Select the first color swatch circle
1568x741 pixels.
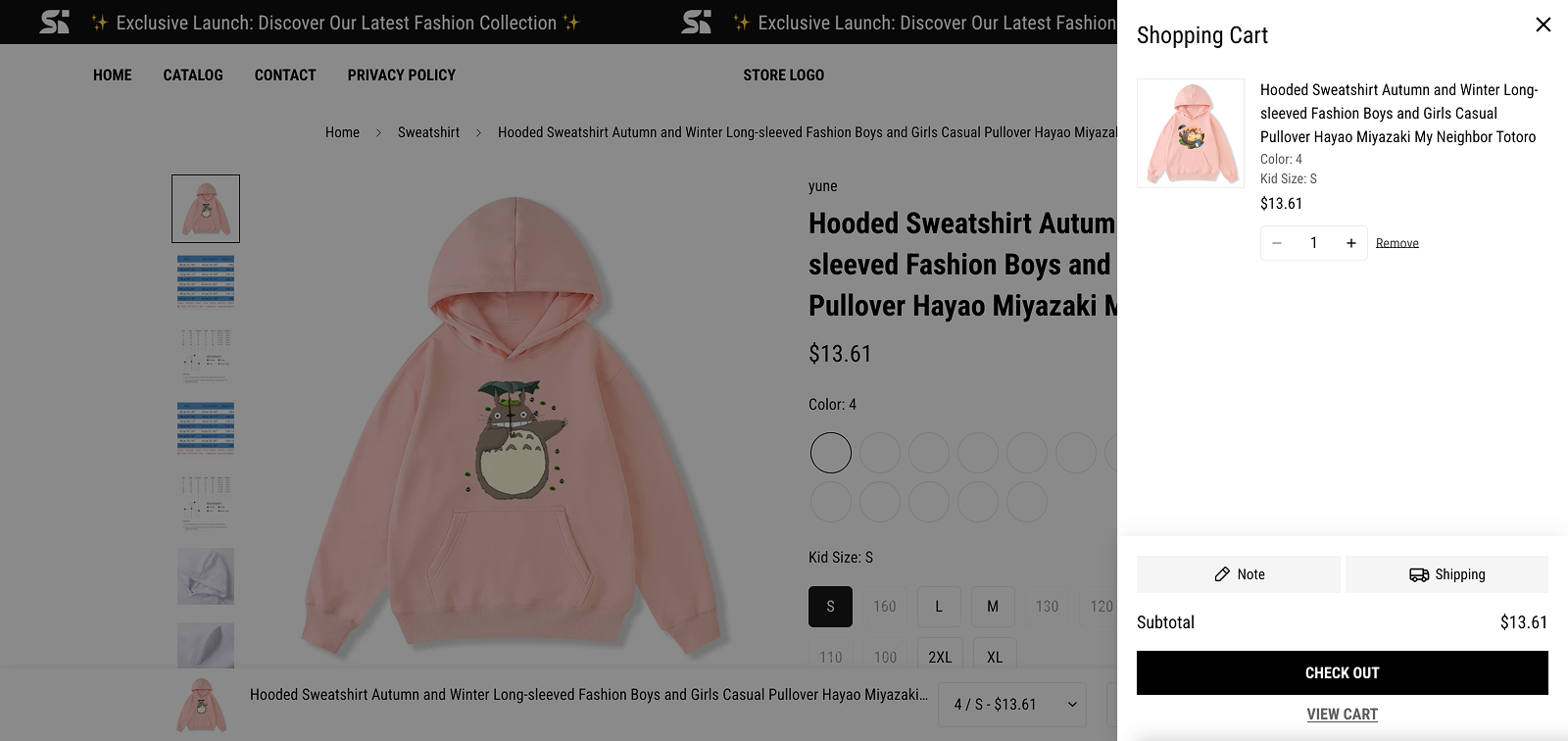[x=831, y=453]
